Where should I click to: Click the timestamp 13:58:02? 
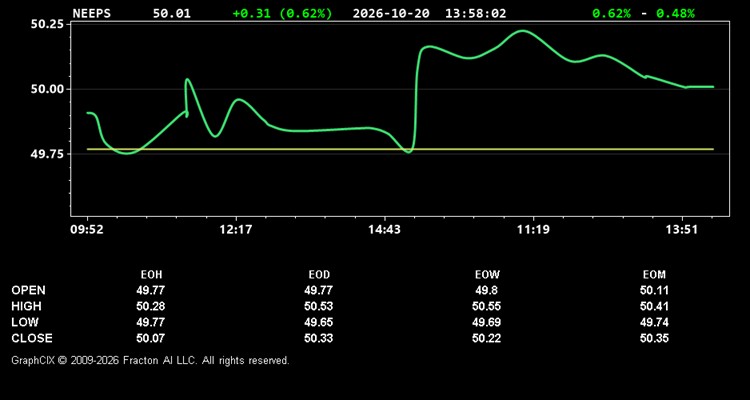475,13
